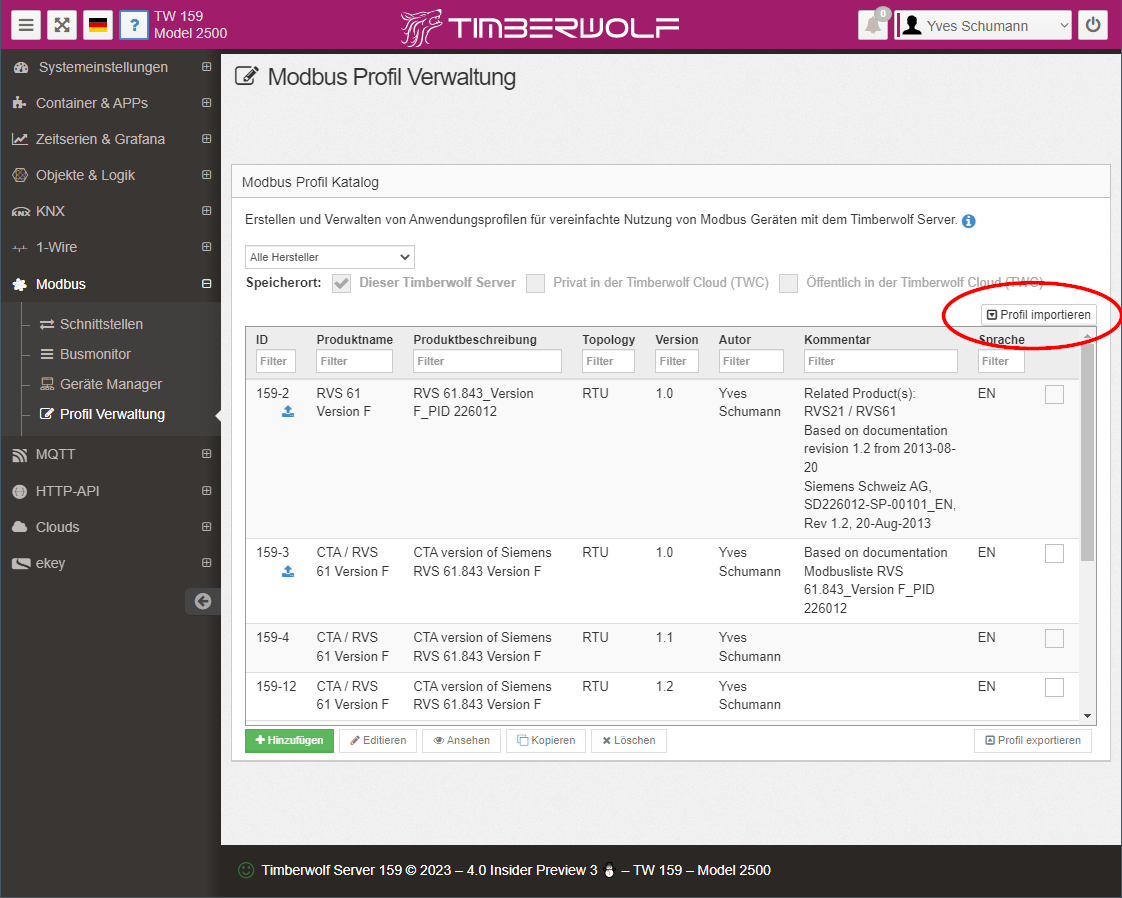Select Schnittstellen under Modbus
This screenshot has height=898, width=1122.
101,324
